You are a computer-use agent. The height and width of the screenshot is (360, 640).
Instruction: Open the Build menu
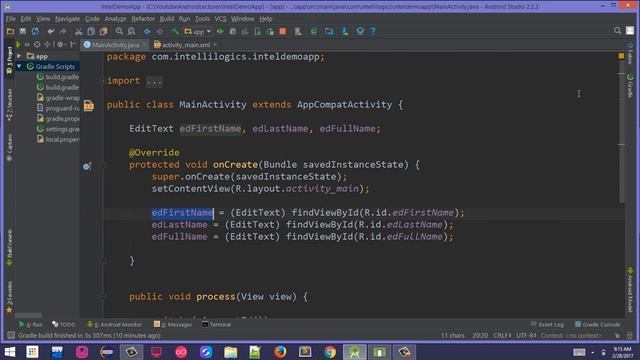[x=167, y=19]
